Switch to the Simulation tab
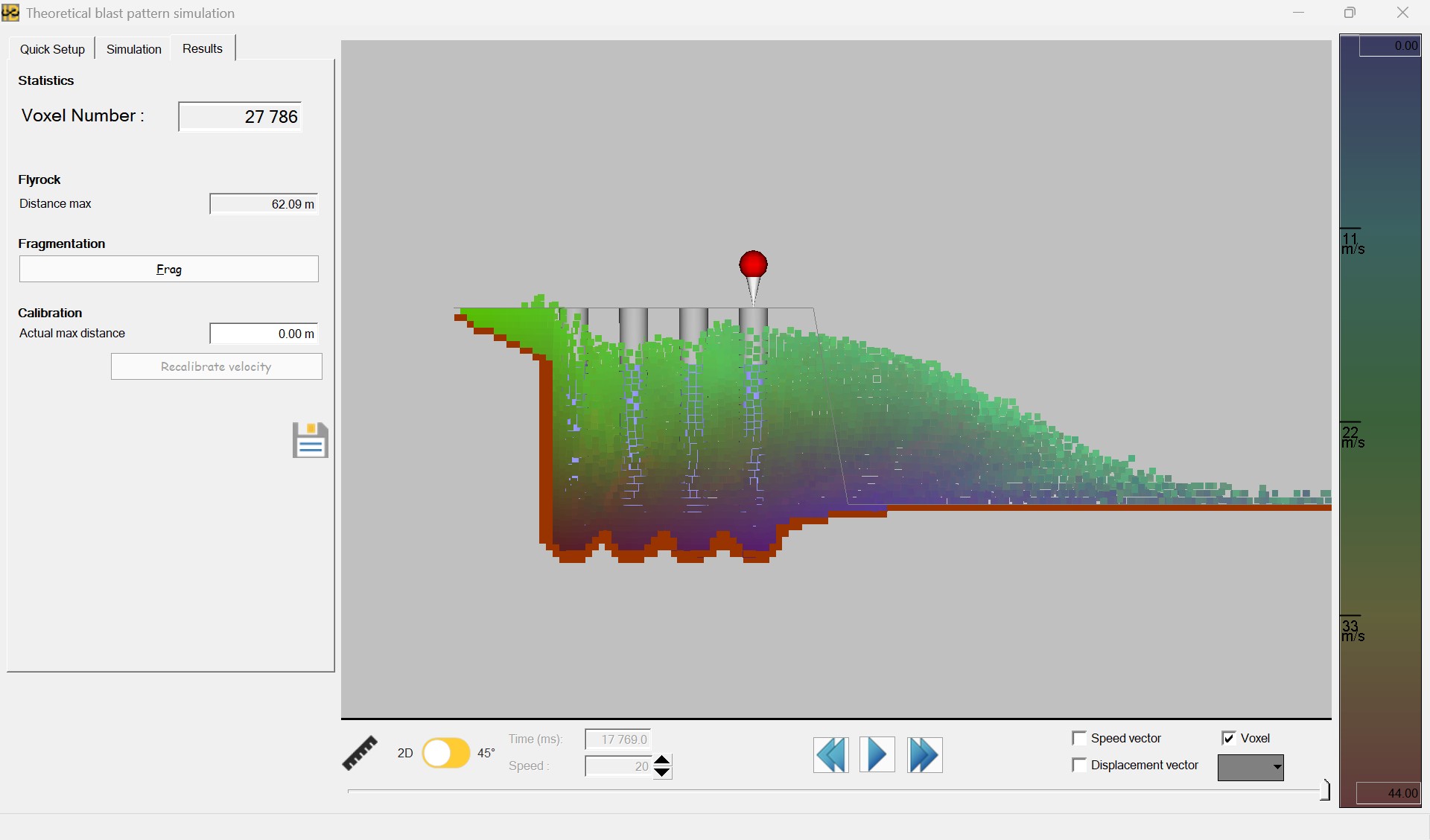 pos(133,48)
